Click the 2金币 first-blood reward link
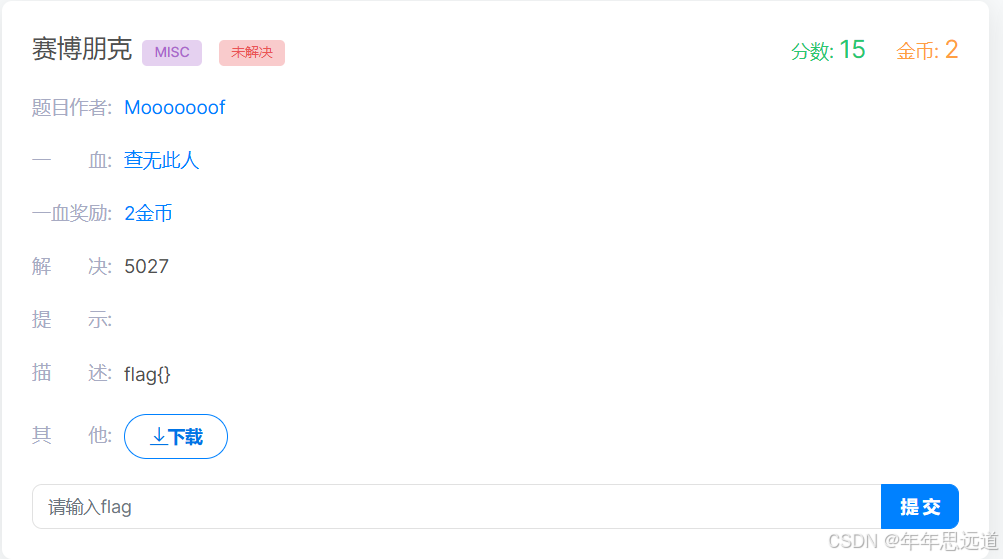This screenshot has width=1003, height=559. coord(148,213)
